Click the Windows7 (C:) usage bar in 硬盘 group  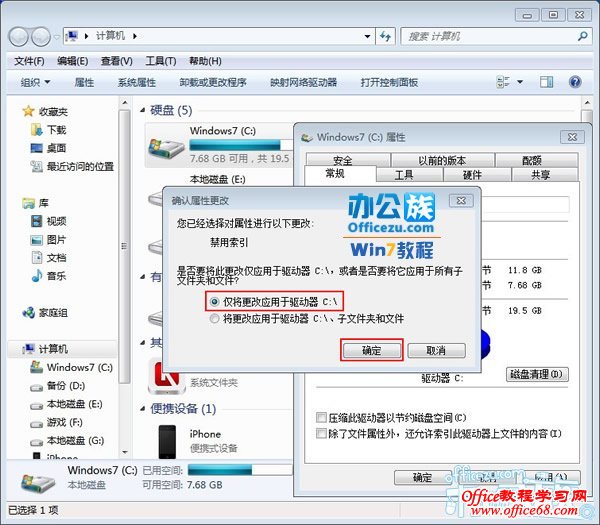coord(241,145)
